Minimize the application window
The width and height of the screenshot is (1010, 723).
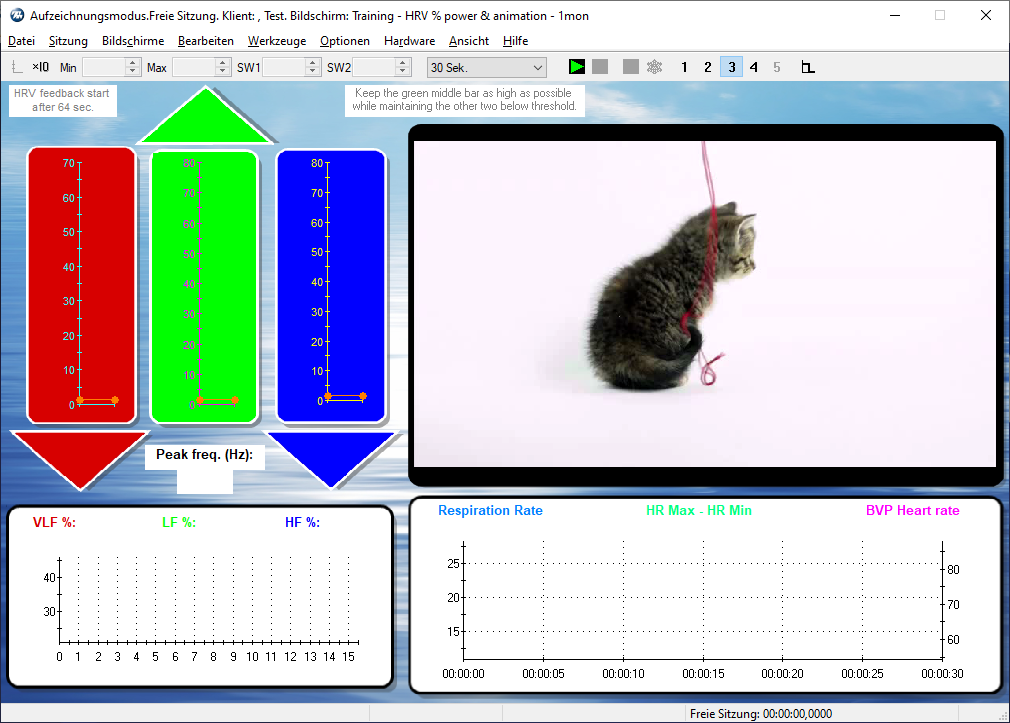895,15
